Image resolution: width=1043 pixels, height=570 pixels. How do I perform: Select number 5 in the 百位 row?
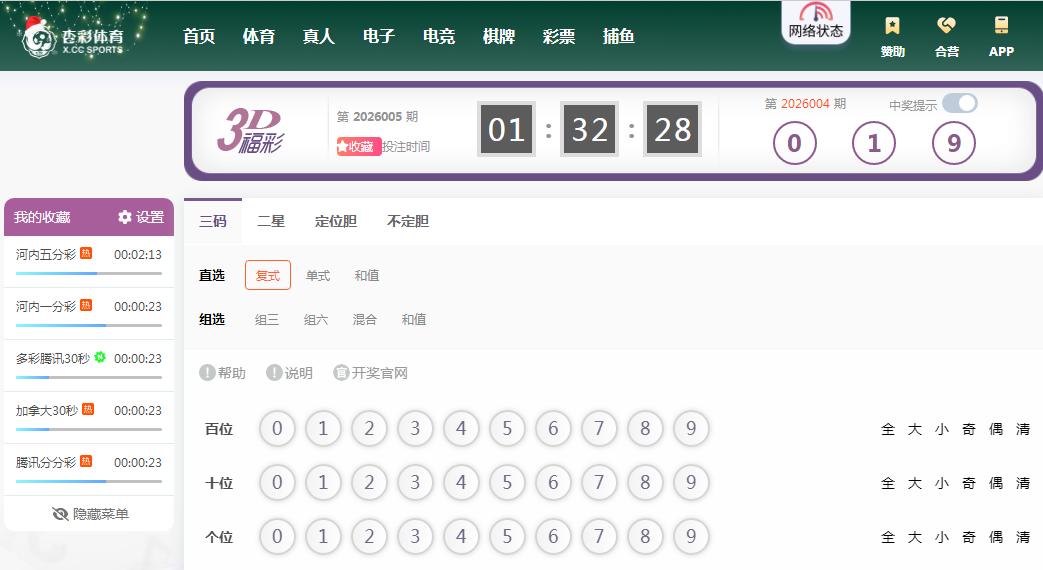507,429
